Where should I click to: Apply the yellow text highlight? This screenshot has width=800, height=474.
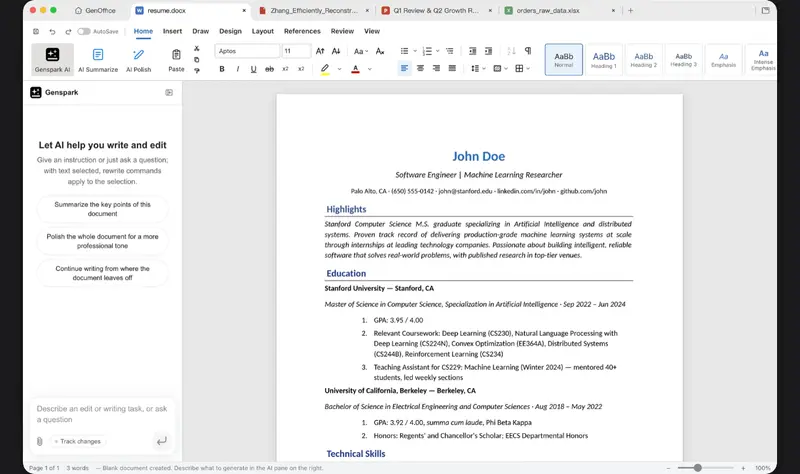[324, 68]
